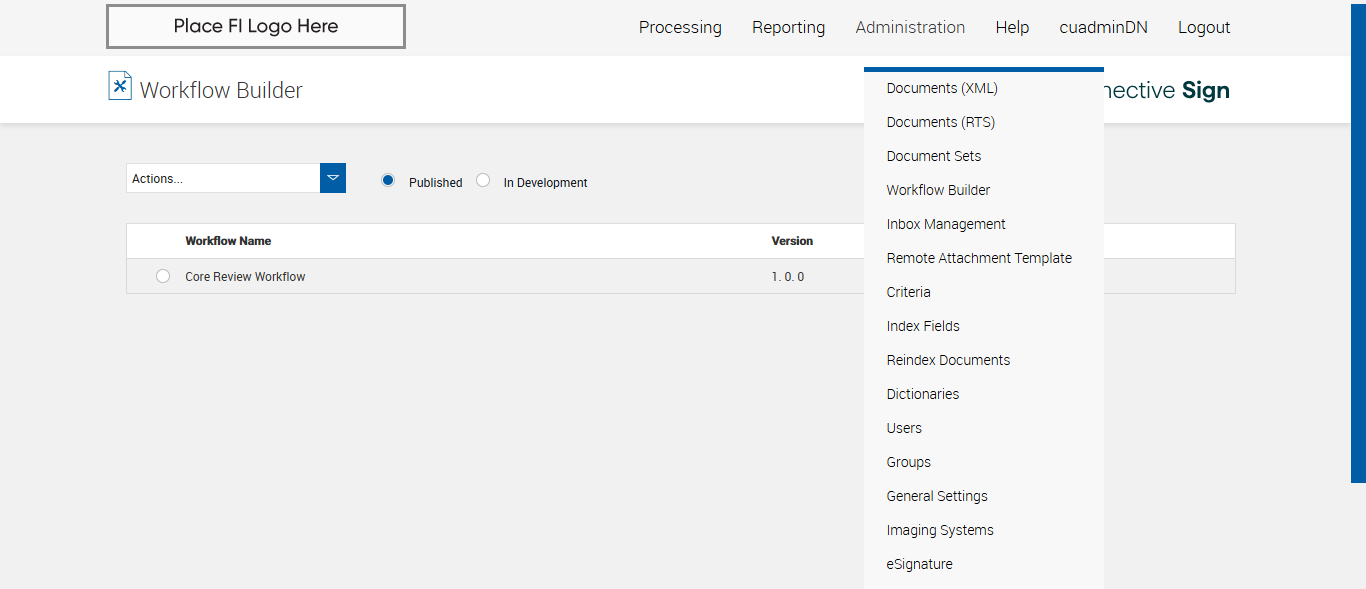Click the cuadminDN user menu
The image size is (1366, 589).
[x=1103, y=27]
